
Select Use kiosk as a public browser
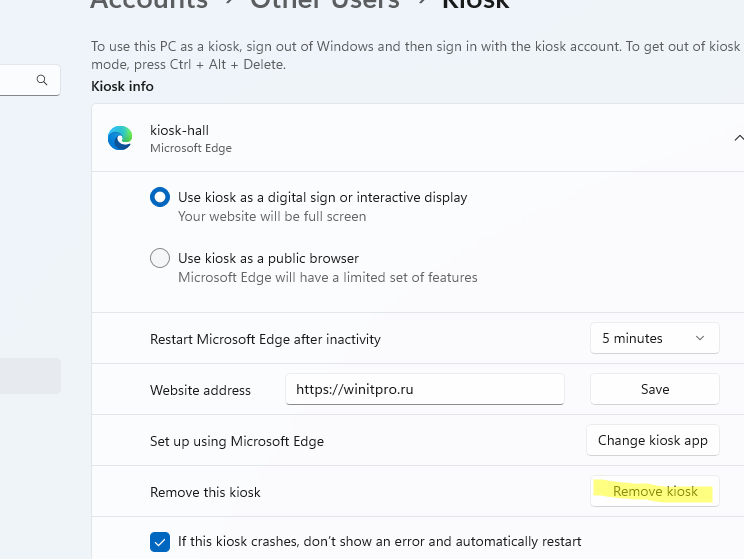[160, 258]
